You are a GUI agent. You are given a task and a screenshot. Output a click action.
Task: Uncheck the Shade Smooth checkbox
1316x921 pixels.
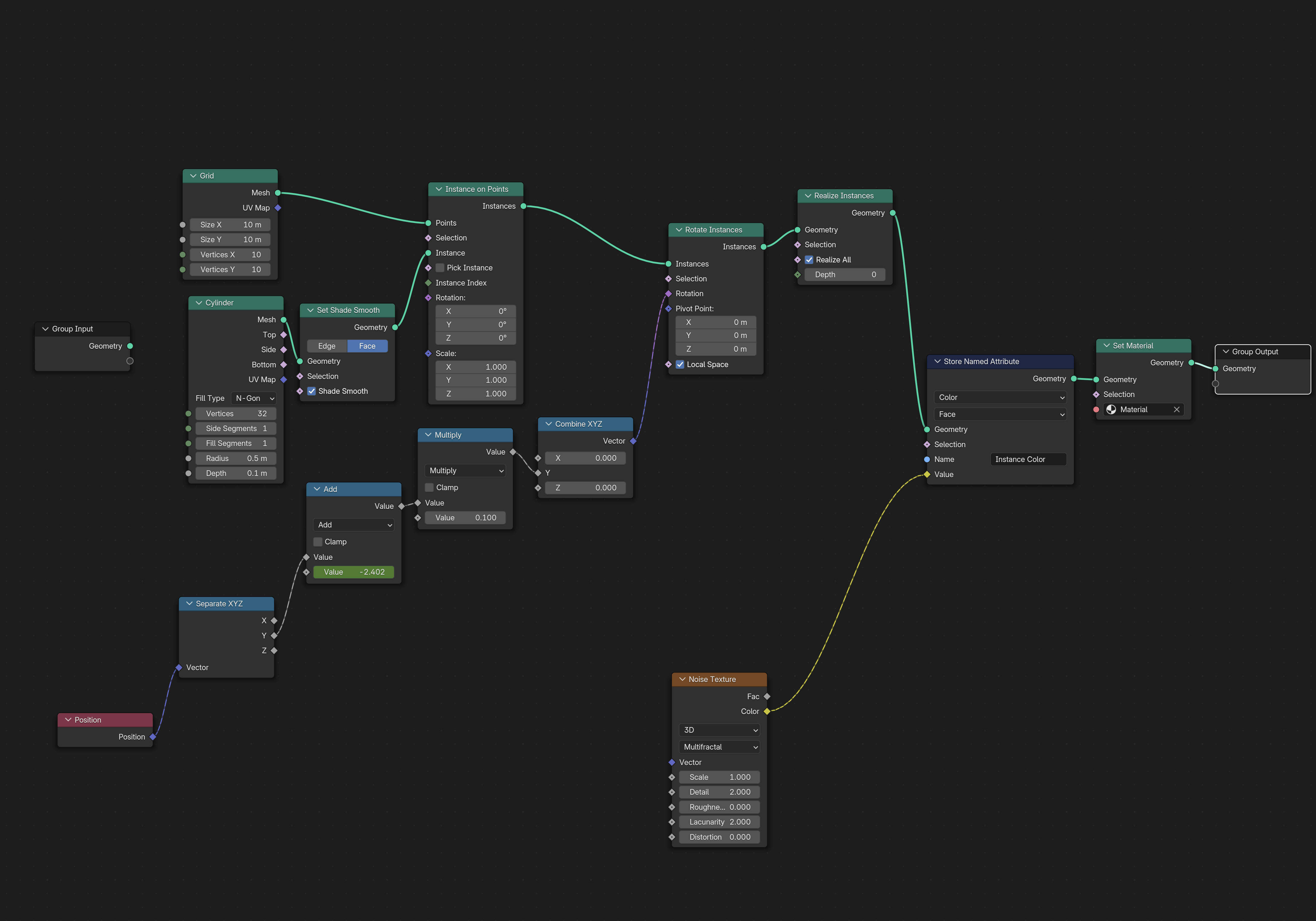pos(312,391)
